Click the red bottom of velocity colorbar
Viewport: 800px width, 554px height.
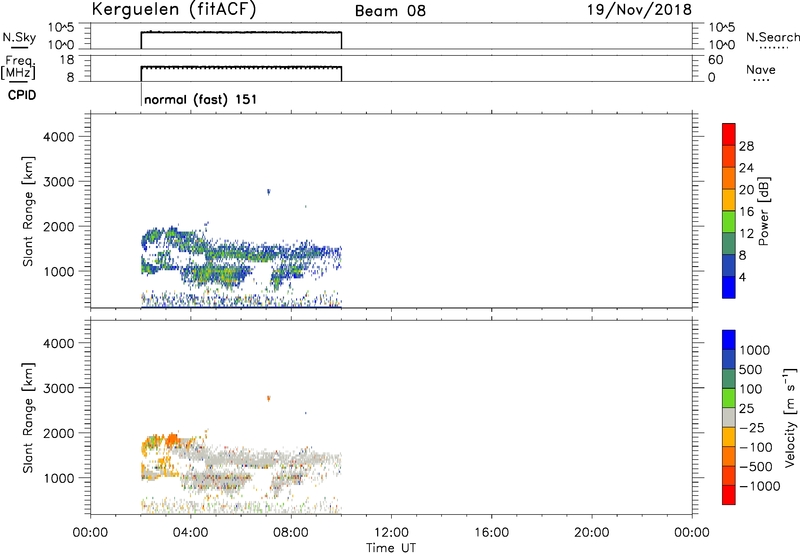coord(729,495)
